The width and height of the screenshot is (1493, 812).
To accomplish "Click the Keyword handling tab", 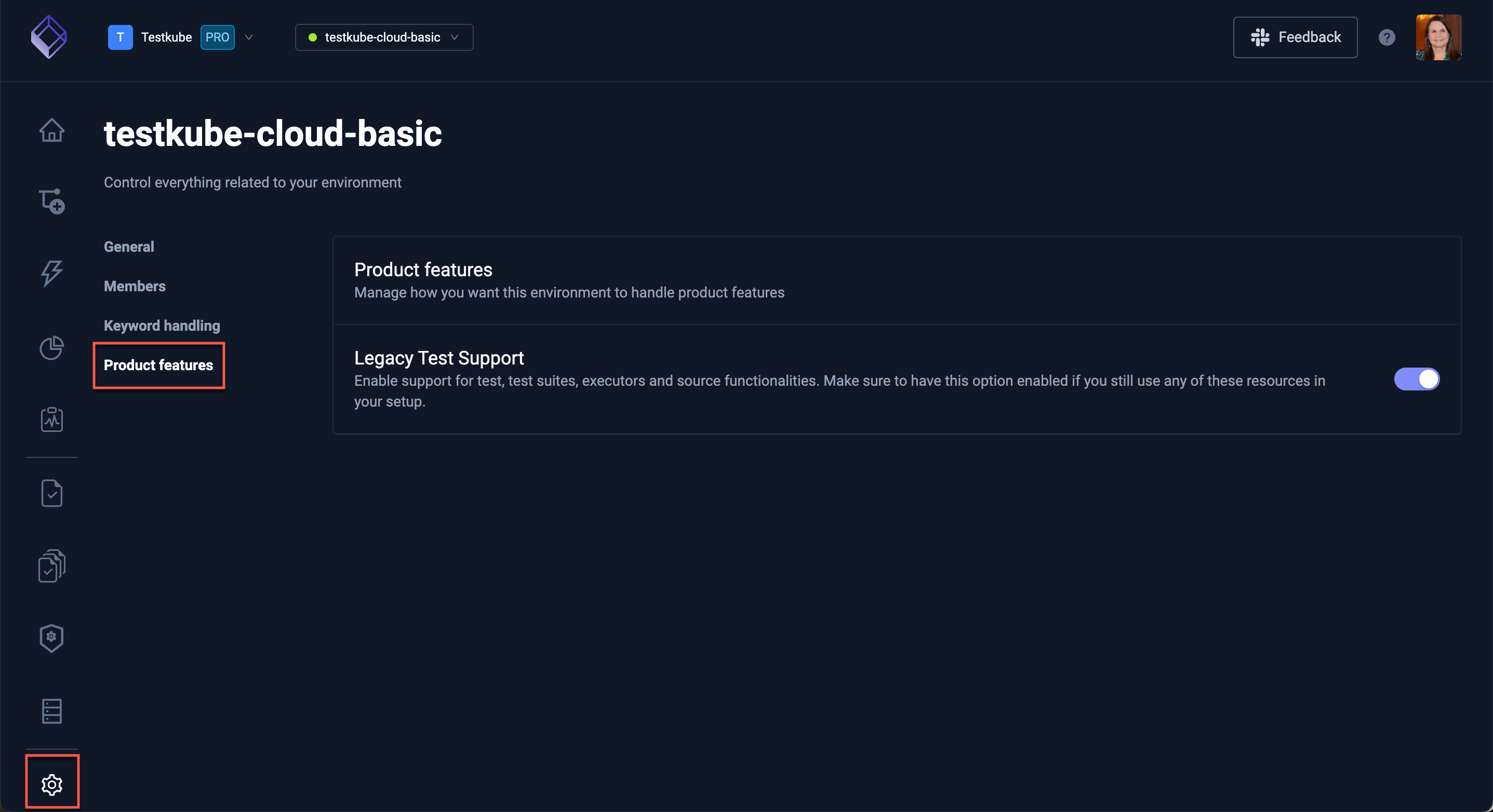I will (x=162, y=325).
